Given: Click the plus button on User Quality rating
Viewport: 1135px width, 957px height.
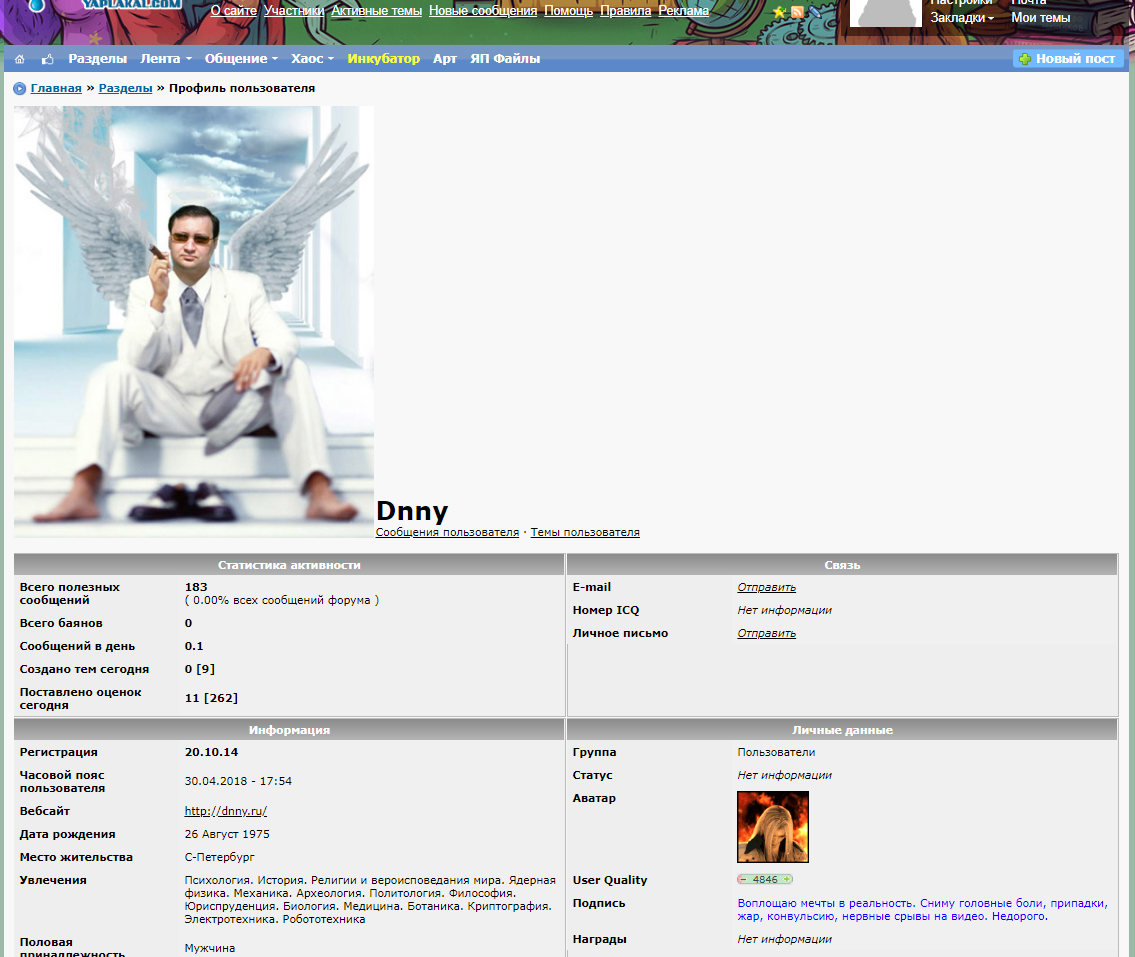Looking at the screenshot, I should [x=787, y=880].
